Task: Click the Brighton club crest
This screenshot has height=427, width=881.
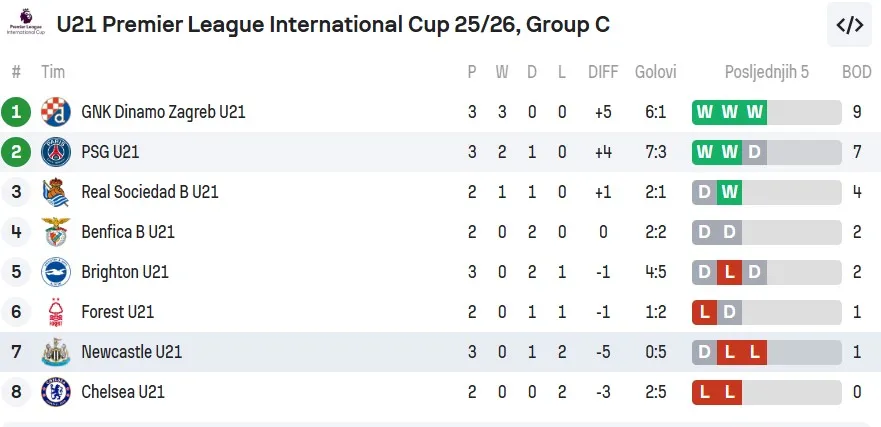Action: click(x=56, y=272)
